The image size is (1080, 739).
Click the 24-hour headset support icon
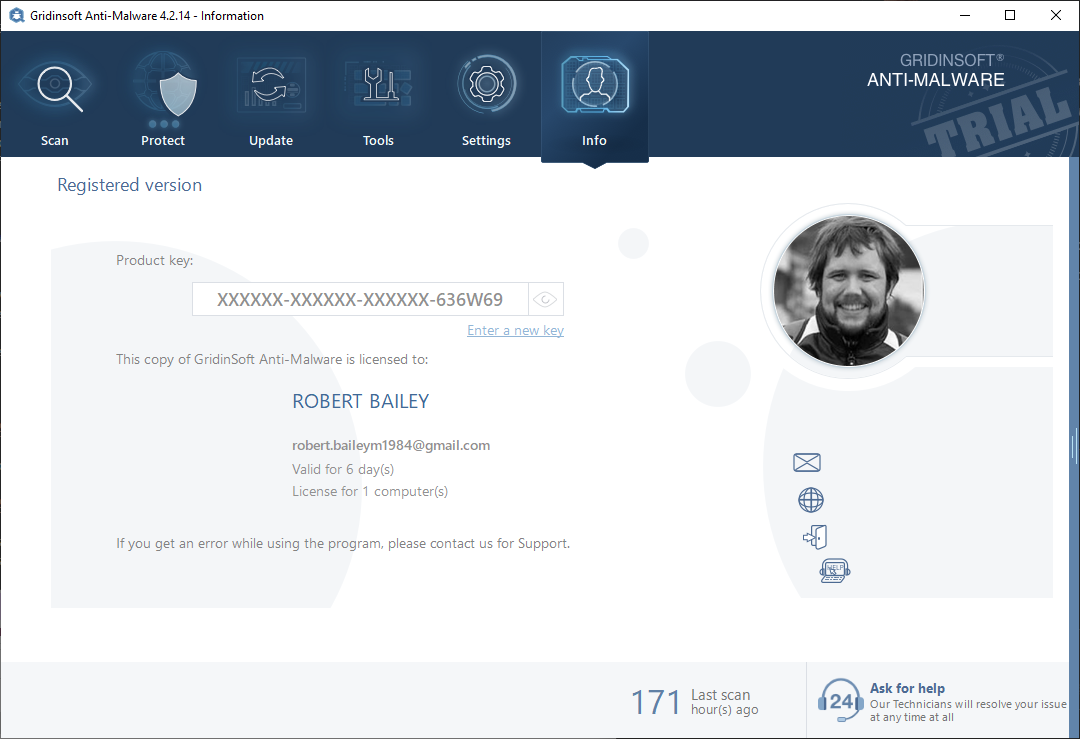pyautogui.click(x=840, y=701)
